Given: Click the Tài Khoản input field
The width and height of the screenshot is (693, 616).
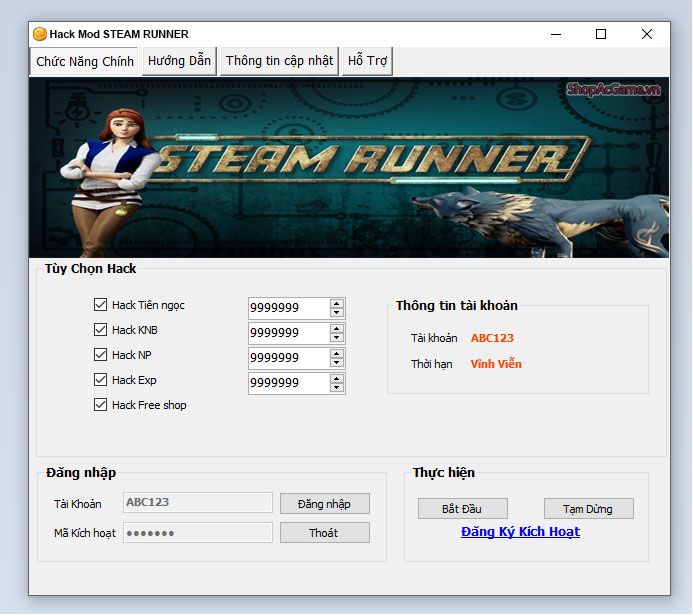Looking at the screenshot, I should point(198,502).
